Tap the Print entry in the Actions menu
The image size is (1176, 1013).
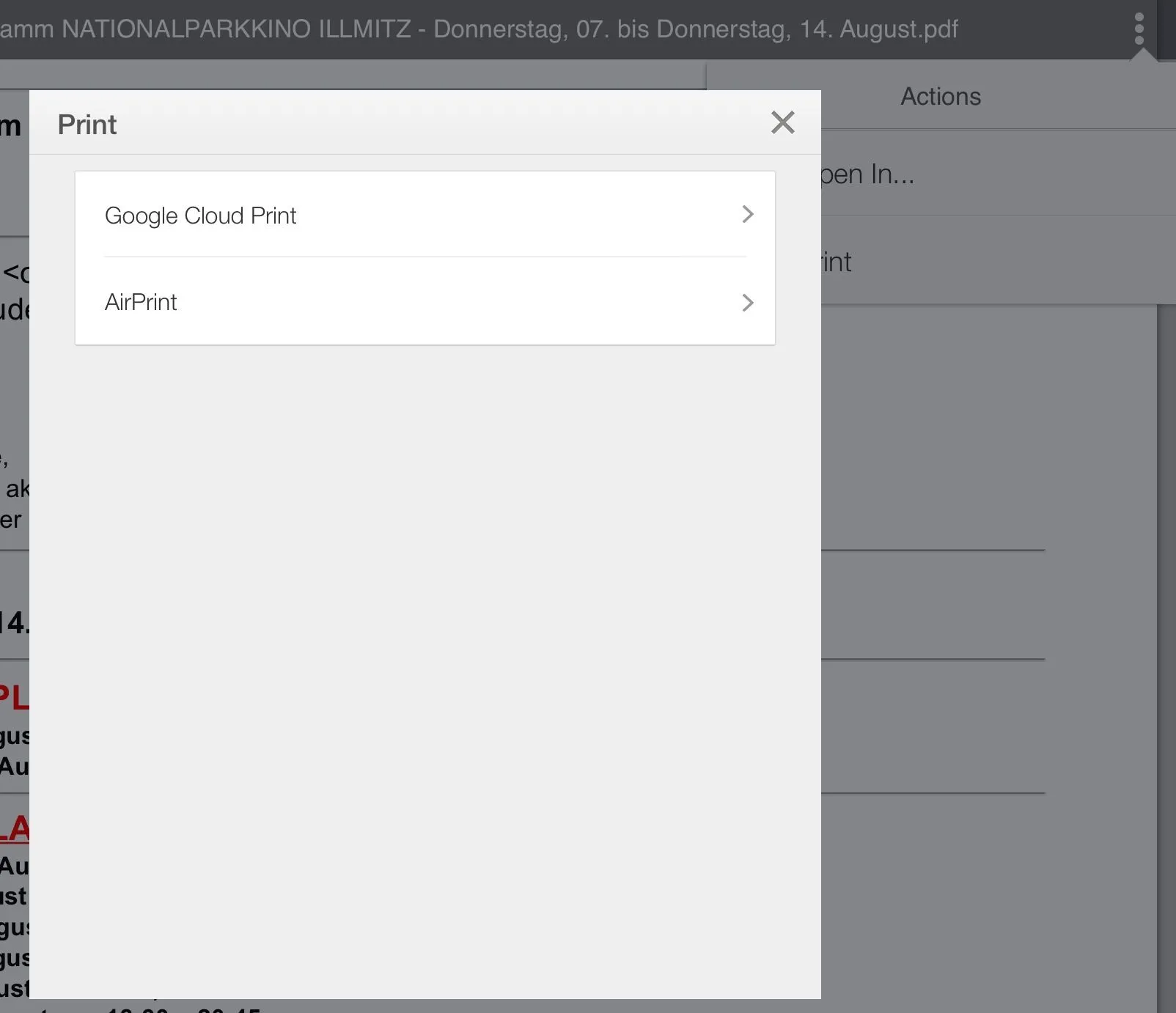tap(837, 262)
